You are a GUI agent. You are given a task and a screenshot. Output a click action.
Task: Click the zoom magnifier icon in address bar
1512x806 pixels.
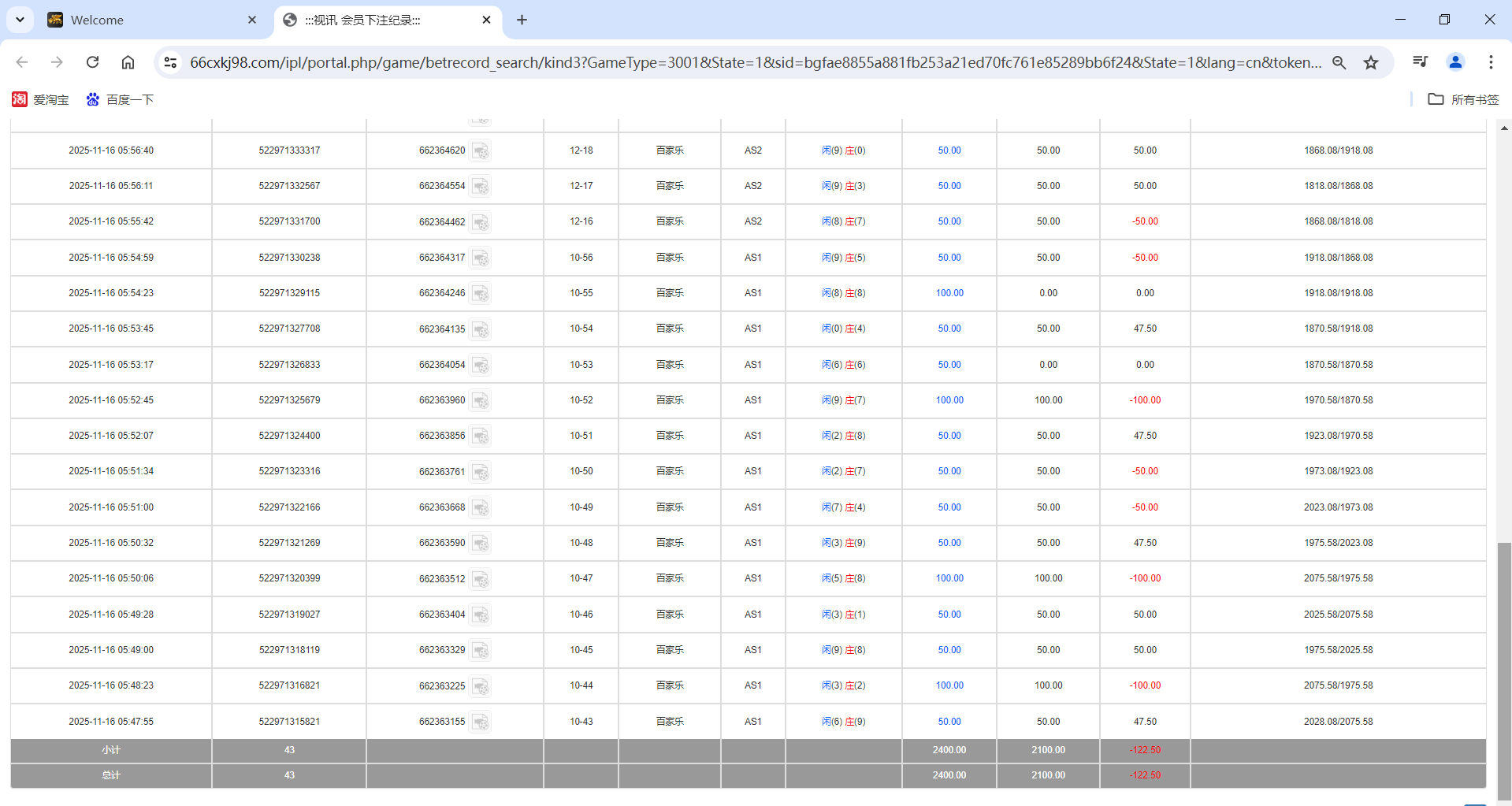pos(1339,62)
